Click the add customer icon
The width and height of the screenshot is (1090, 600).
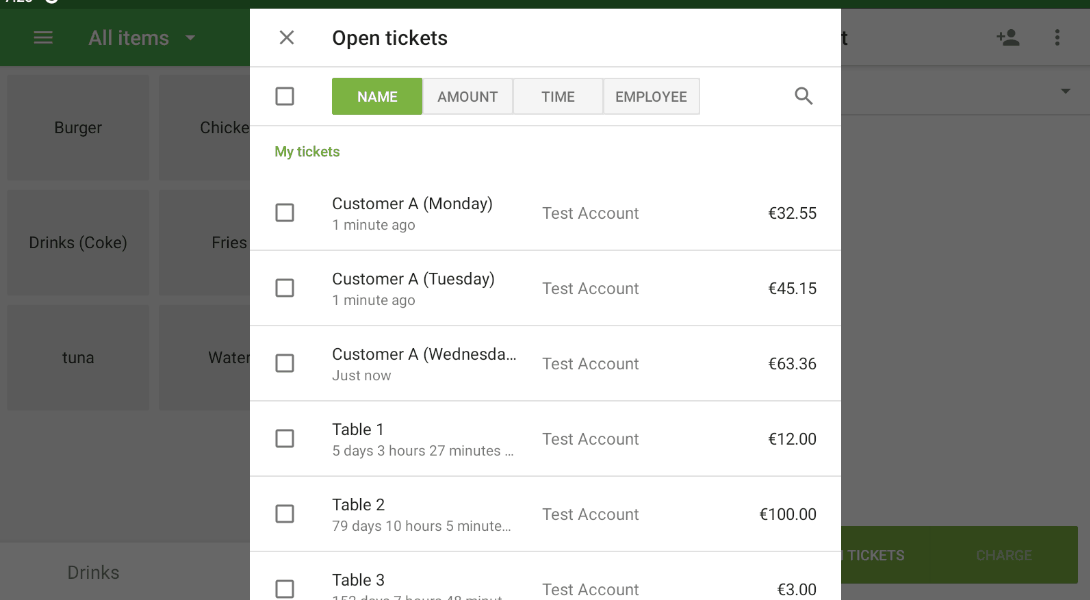(x=1007, y=38)
